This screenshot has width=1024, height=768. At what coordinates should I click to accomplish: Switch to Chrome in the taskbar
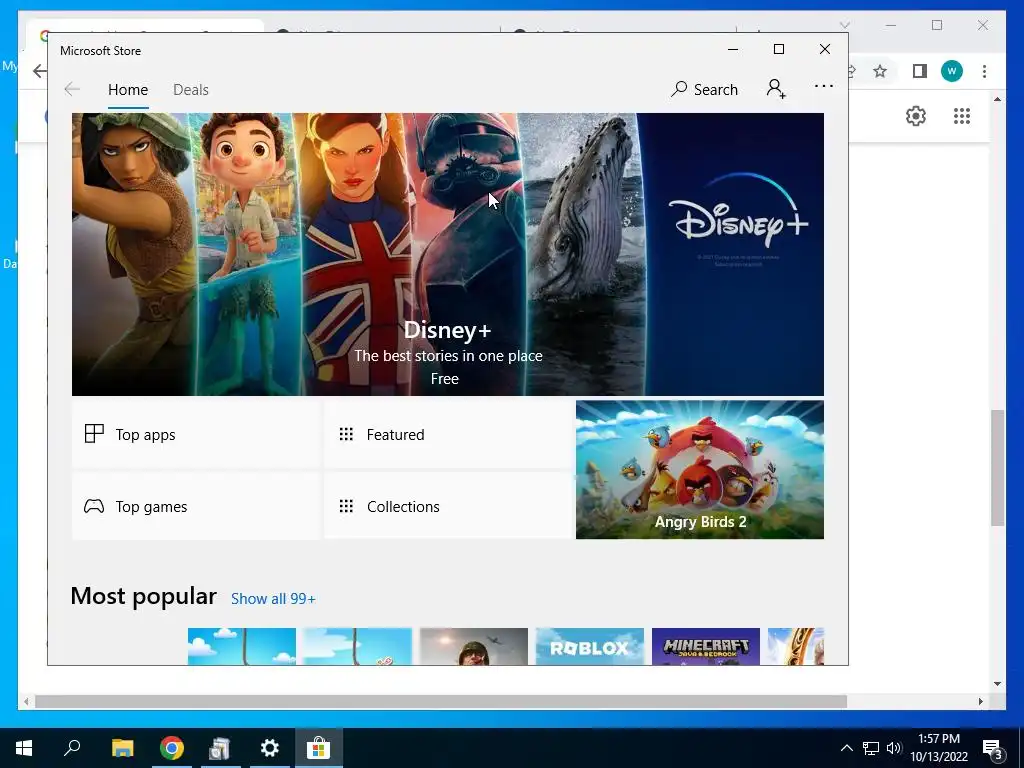172,748
